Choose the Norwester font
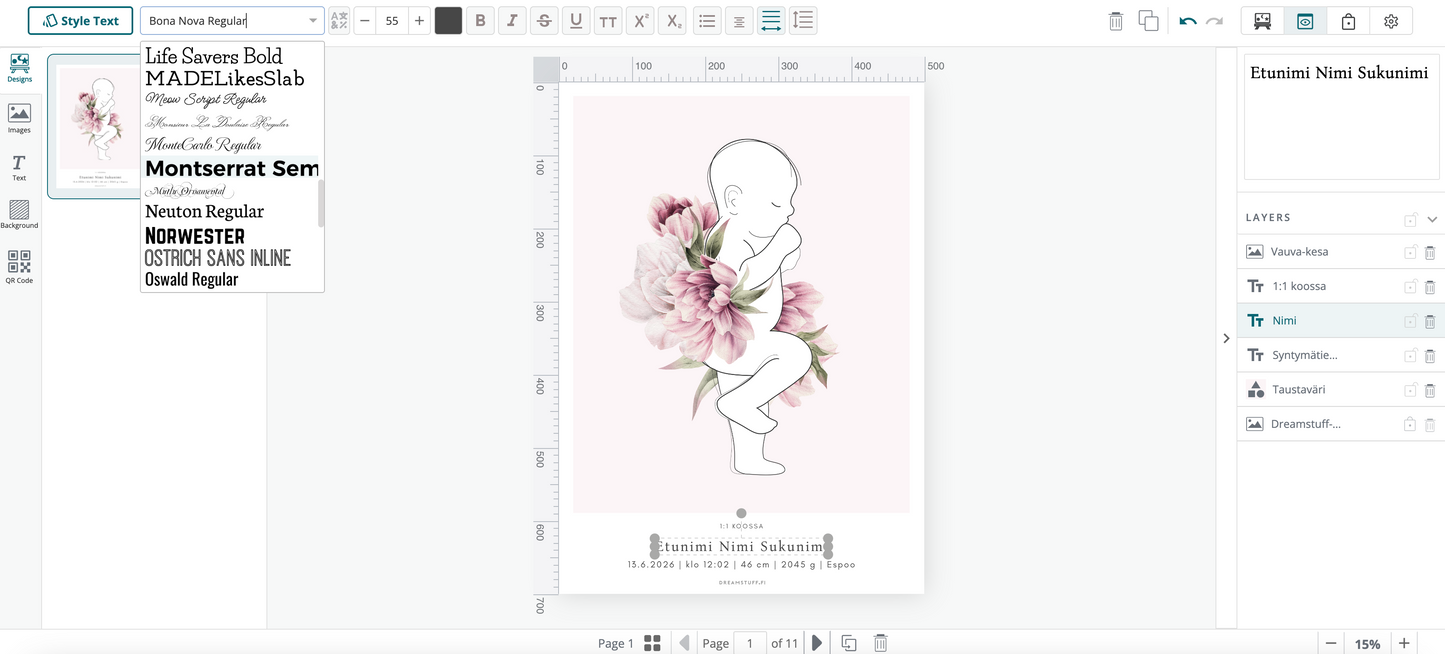Screen dimensions: 1445x654 195,236
